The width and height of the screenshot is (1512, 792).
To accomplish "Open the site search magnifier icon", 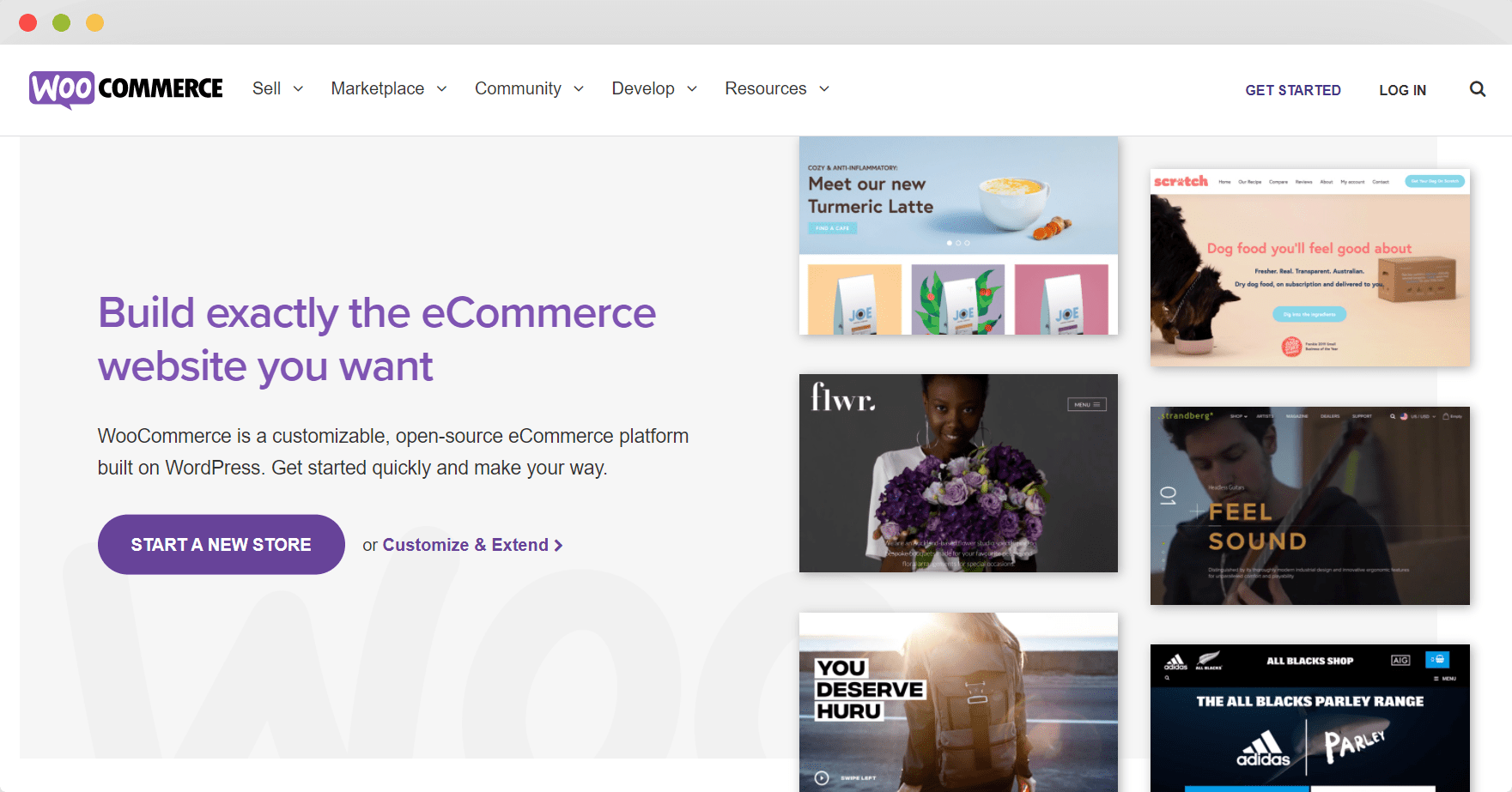I will 1477,89.
